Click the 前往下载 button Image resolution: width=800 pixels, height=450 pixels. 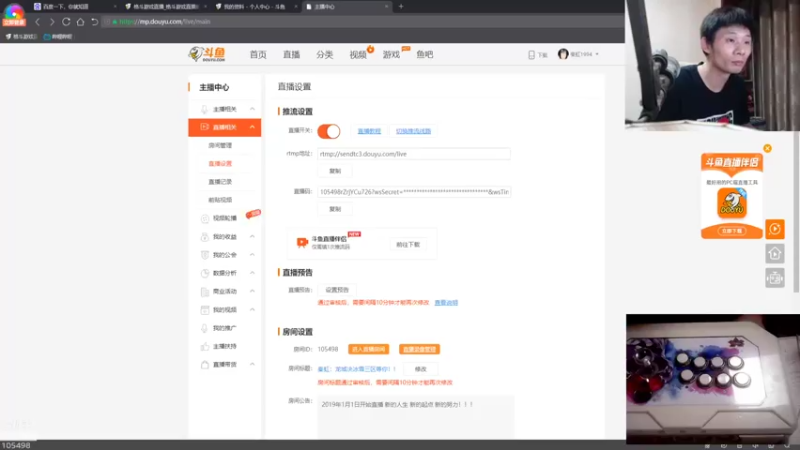point(408,245)
